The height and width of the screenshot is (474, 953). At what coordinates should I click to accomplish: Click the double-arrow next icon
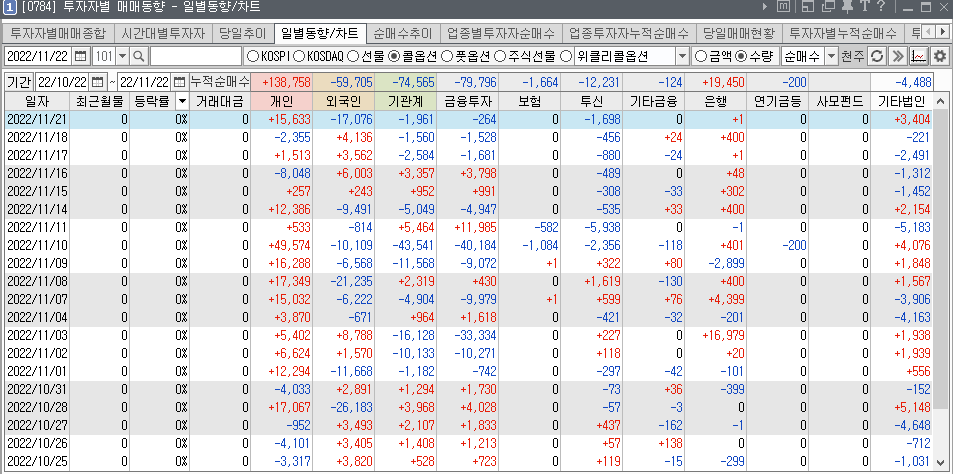click(x=898, y=56)
